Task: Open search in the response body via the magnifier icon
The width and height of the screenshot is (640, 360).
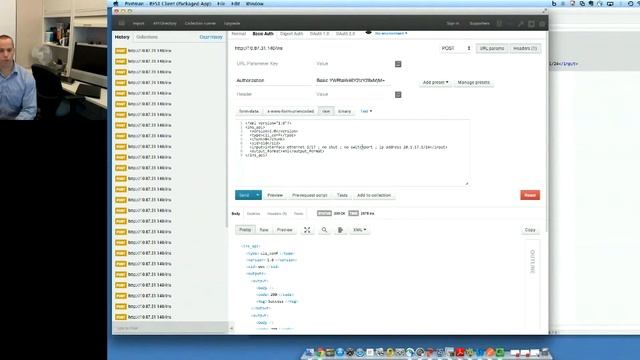Action: [x=324, y=230]
